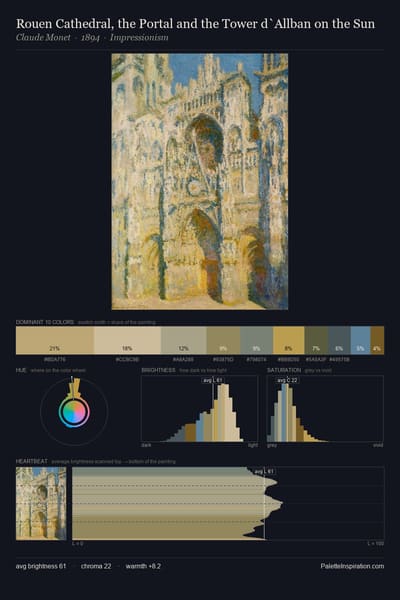Viewport: 400px width, 600px height.
Task: Select the 7% dark olive swatch
Action: coord(316,340)
